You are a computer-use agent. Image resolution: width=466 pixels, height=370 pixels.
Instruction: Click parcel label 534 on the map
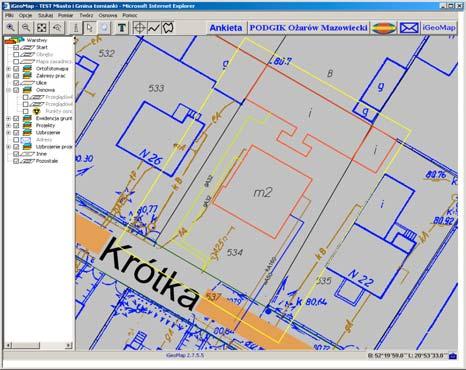pos(235,252)
